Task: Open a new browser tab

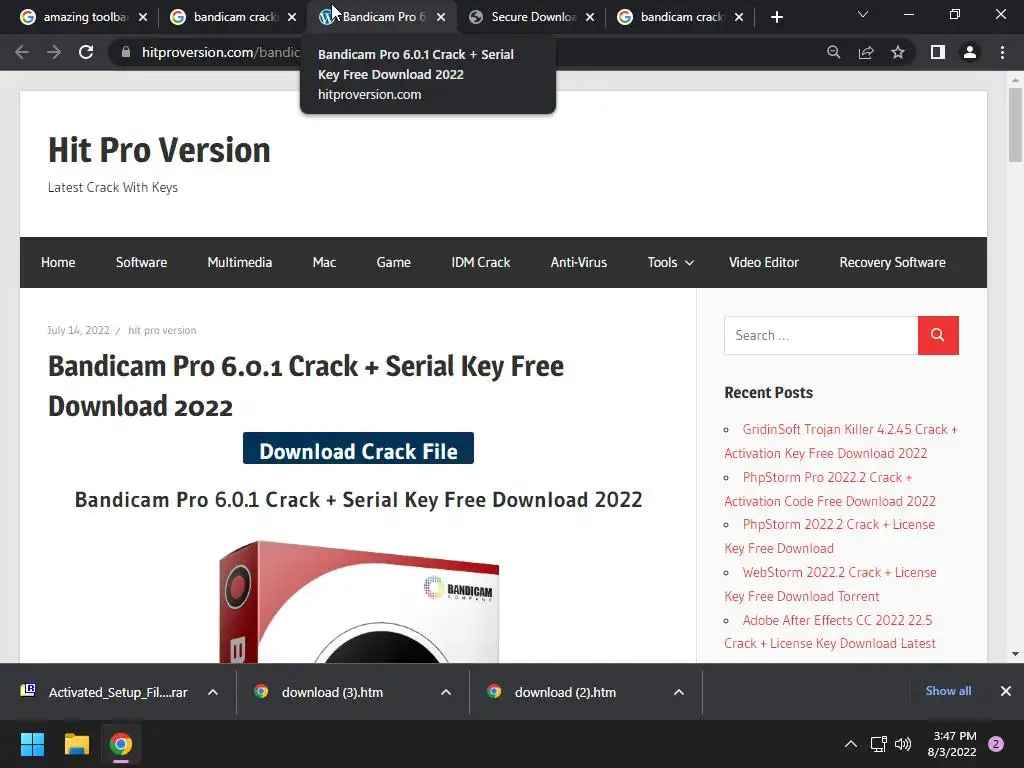Action: [776, 17]
